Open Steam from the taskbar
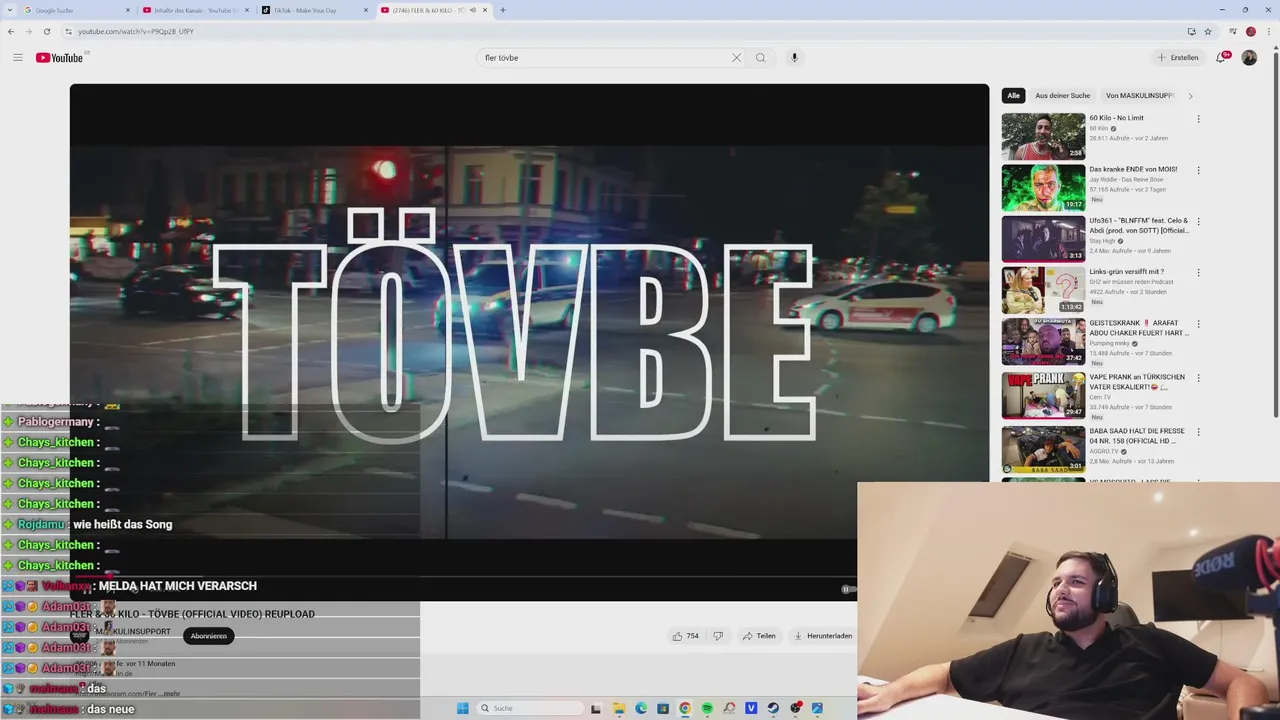Image resolution: width=1280 pixels, height=720 pixels. point(773,708)
